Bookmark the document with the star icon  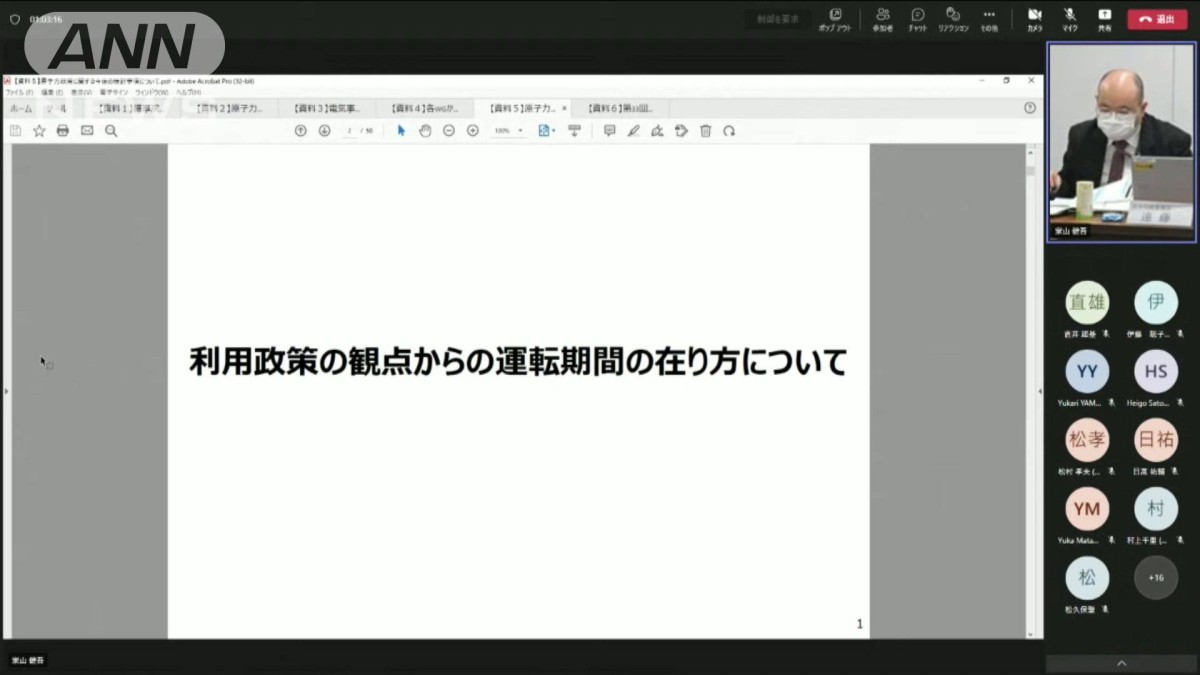(39, 131)
